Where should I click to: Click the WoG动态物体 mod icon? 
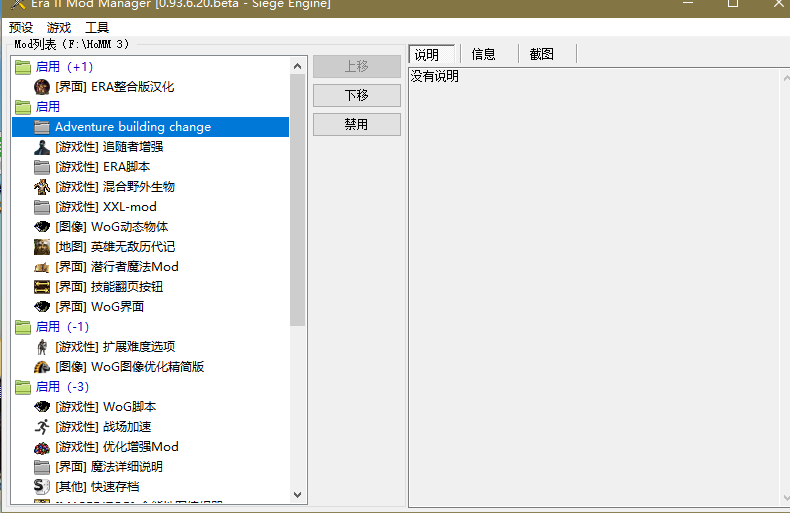click(x=42, y=227)
